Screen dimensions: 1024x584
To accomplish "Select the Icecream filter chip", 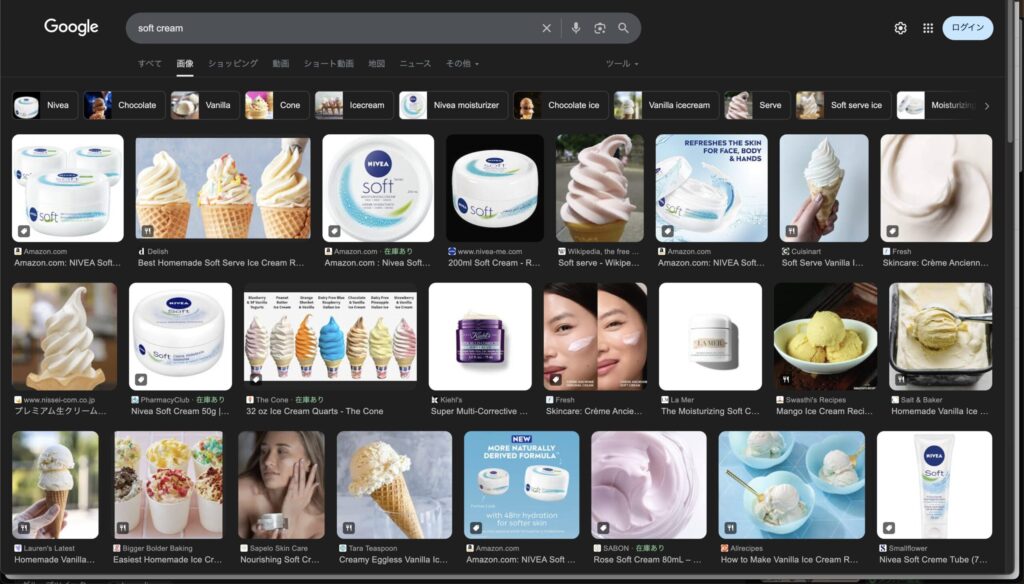I will (354, 105).
